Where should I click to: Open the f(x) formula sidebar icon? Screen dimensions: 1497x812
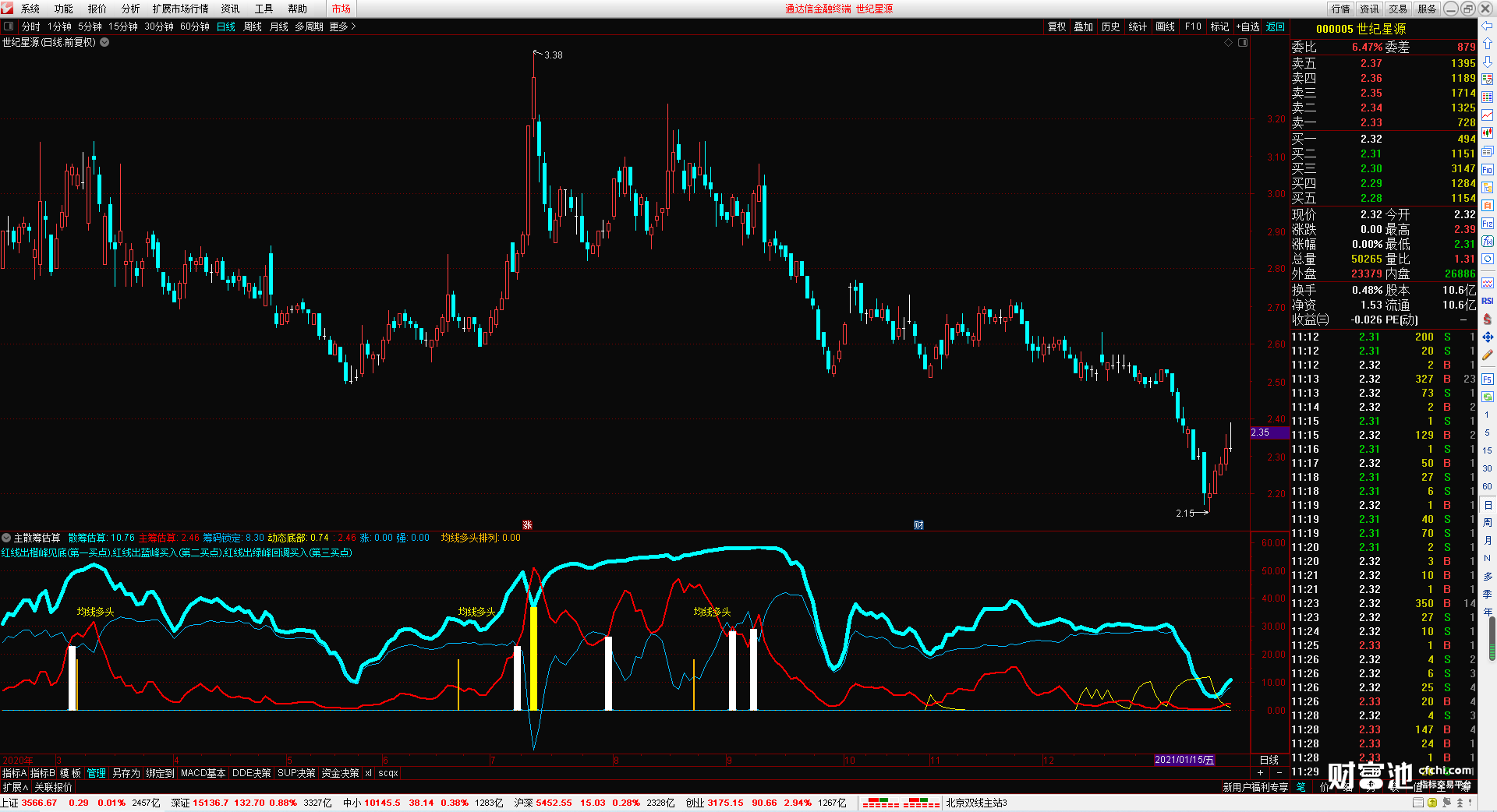tap(1488, 242)
